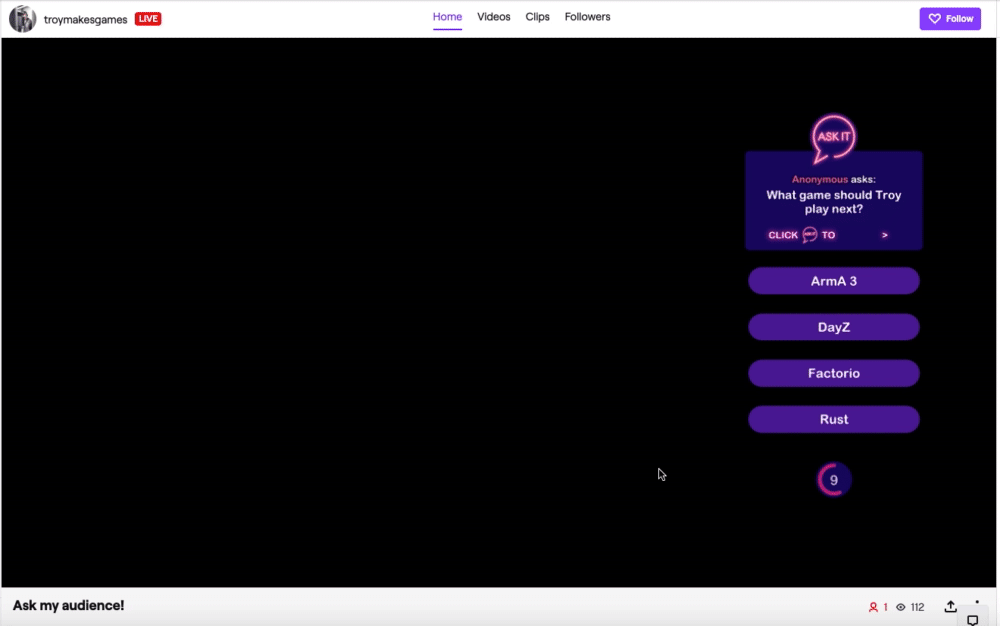The width and height of the screenshot is (1000, 626).
Task: Open the Home tab
Action: 447,17
